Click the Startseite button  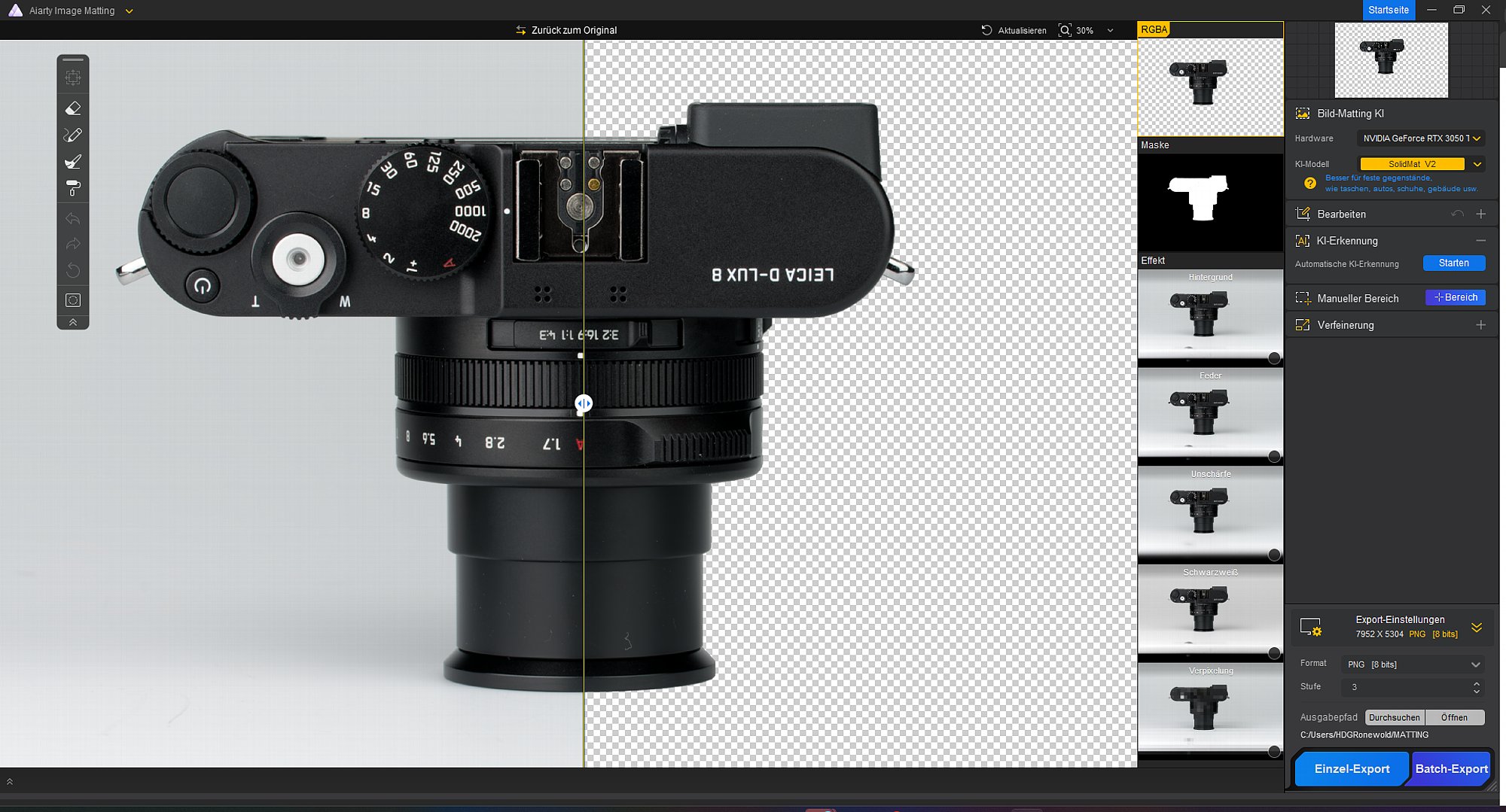1389,10
